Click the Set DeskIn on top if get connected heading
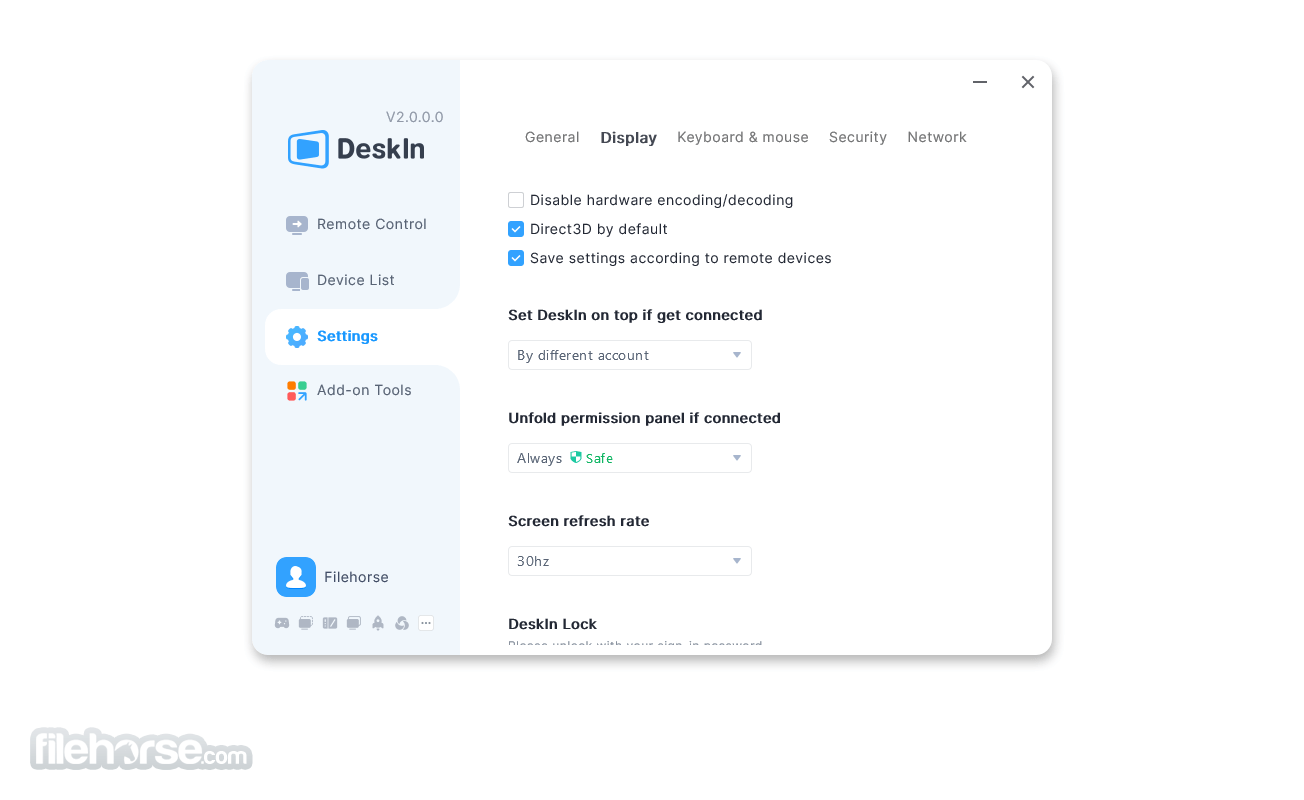 635,315
